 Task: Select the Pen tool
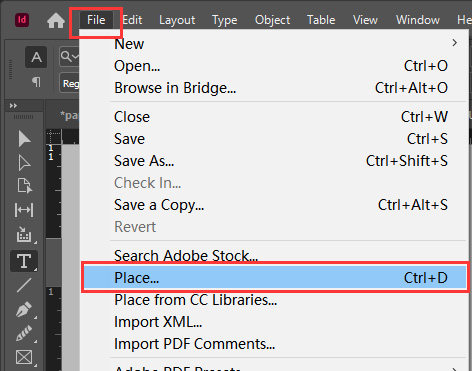coord(24,310)
